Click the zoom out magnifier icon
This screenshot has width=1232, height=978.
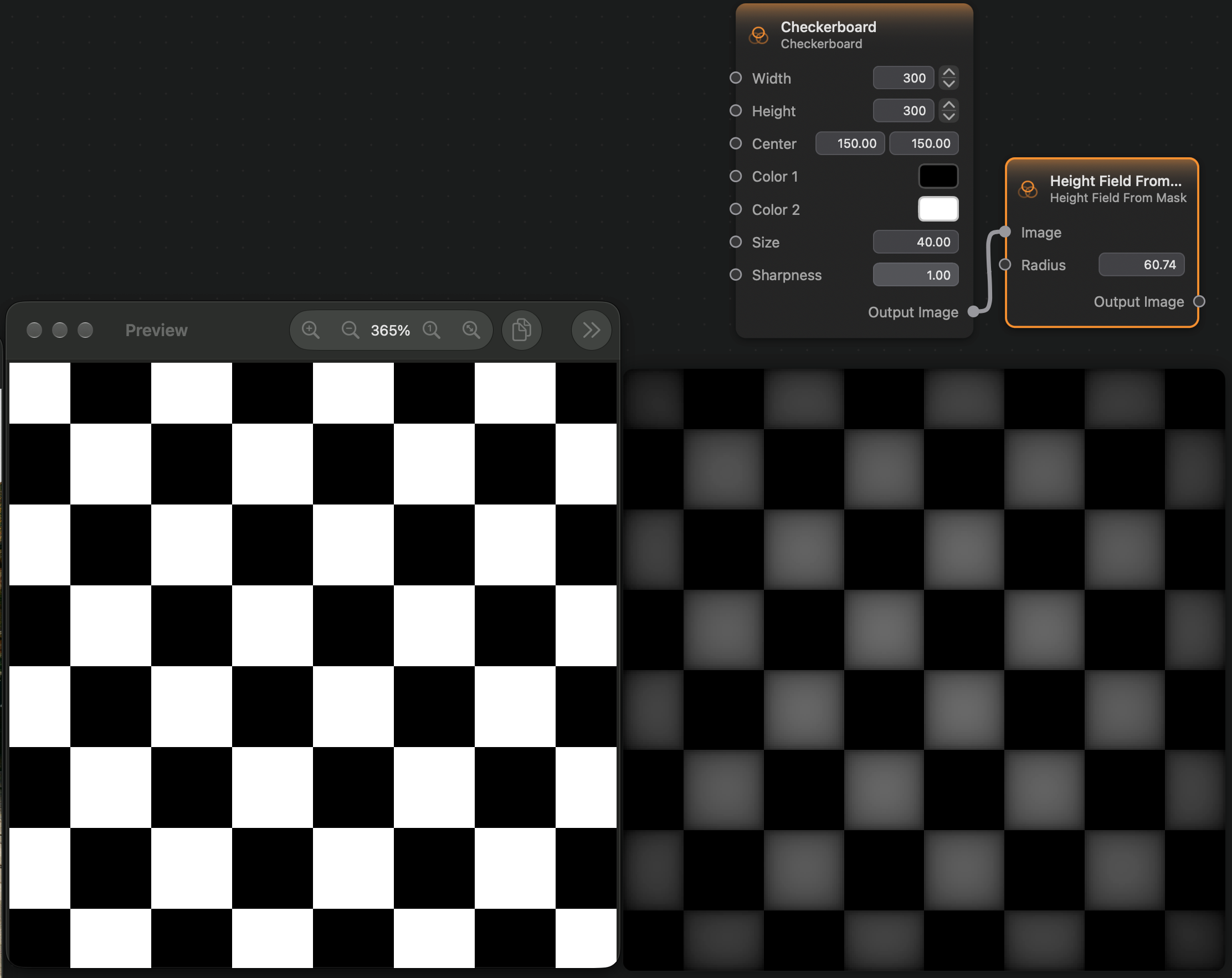pos(350,330)
